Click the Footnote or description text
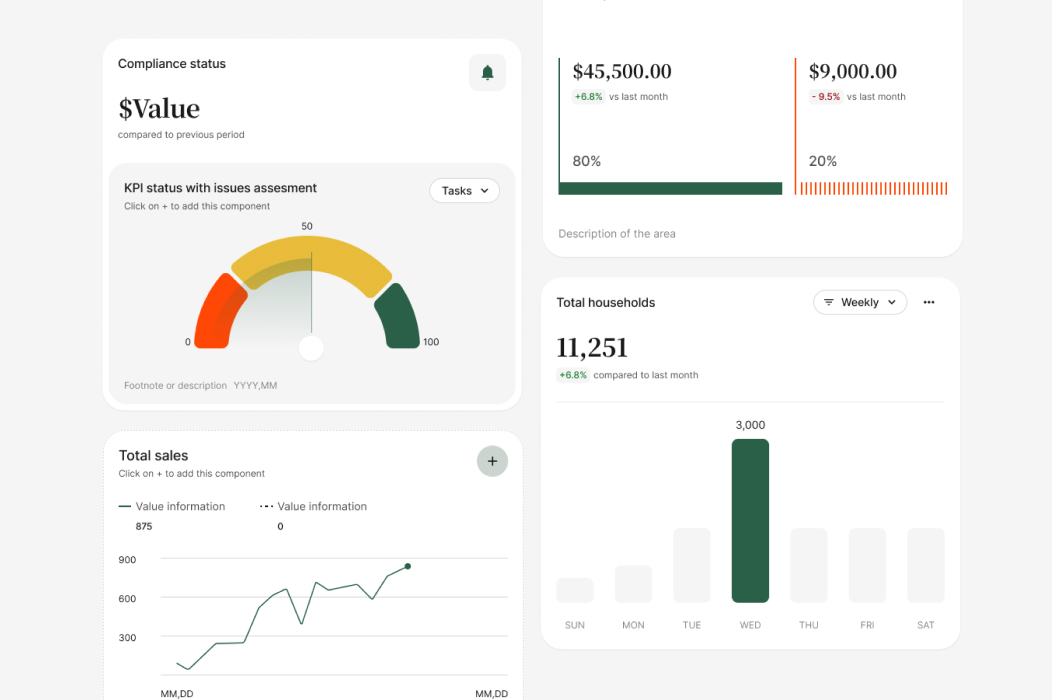Image resolution: width=1052 pixels, height=700 pixels. point(175,385)
